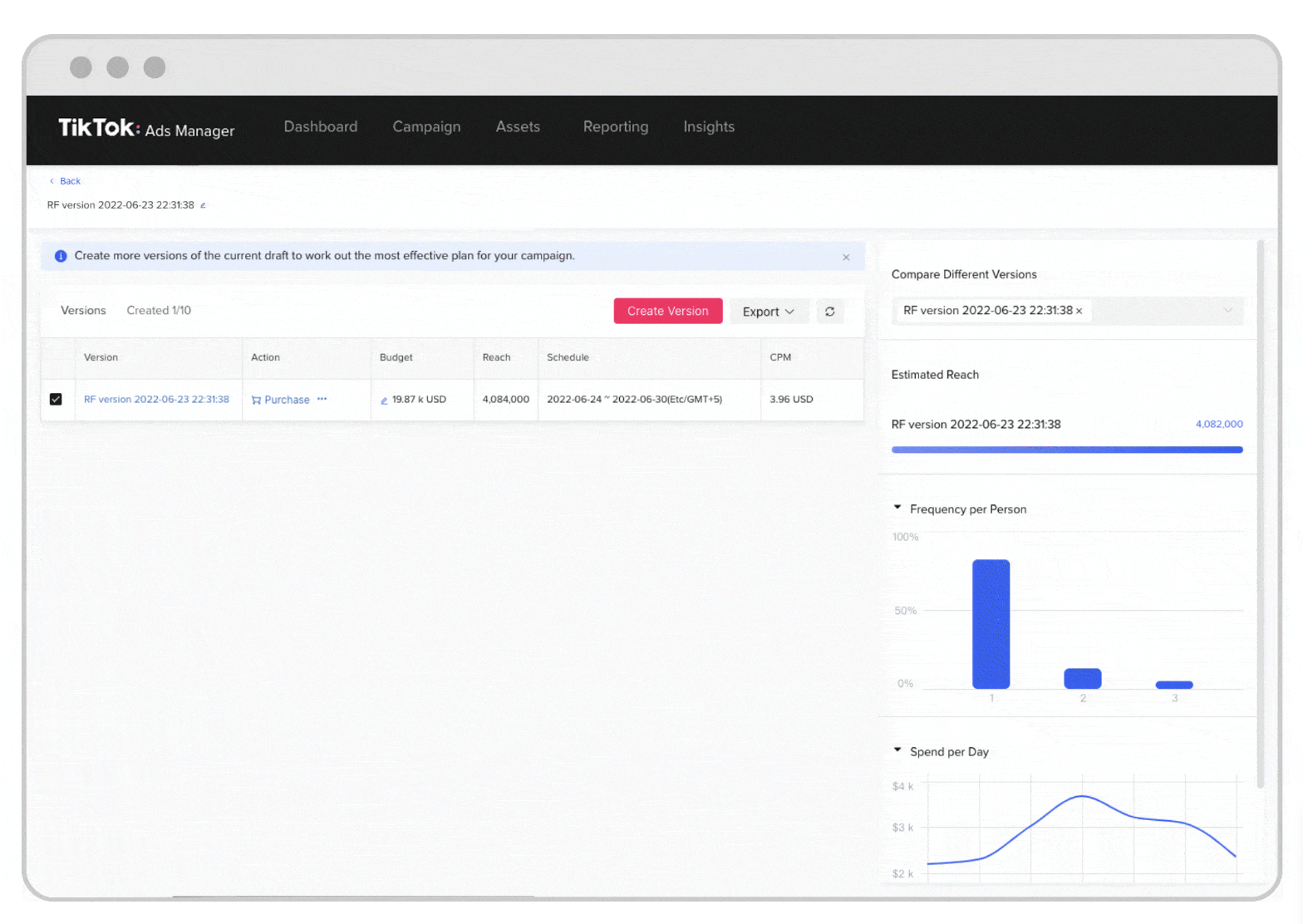Click the pencil icon next to the page title
The height and width of the screenshot is (924, 1303).
pos(203,205)
